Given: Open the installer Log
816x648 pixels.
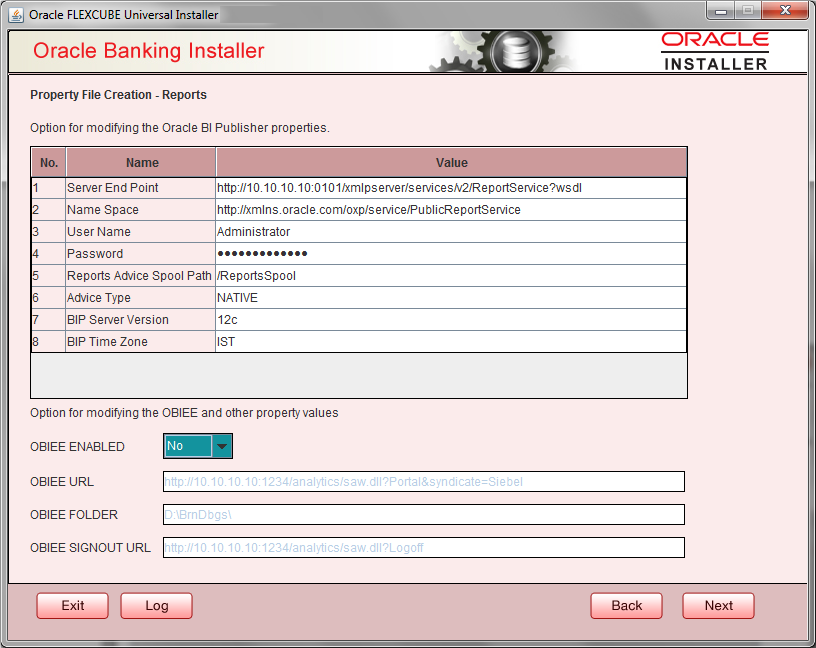Looking at the screenshot, I should (156, 605).
